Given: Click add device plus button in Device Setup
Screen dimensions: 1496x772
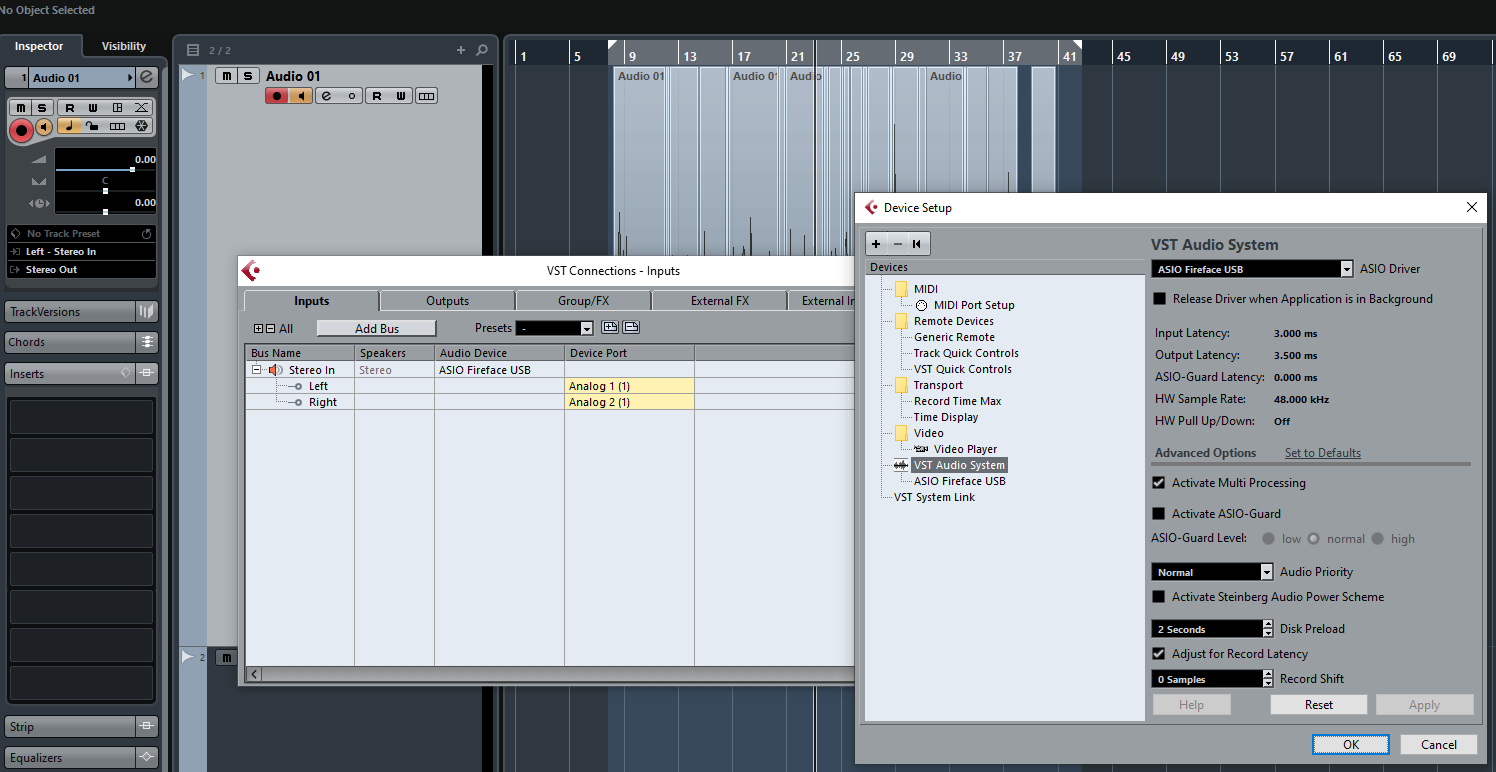Looking at the screenshot, I should [x=876, y=244].
